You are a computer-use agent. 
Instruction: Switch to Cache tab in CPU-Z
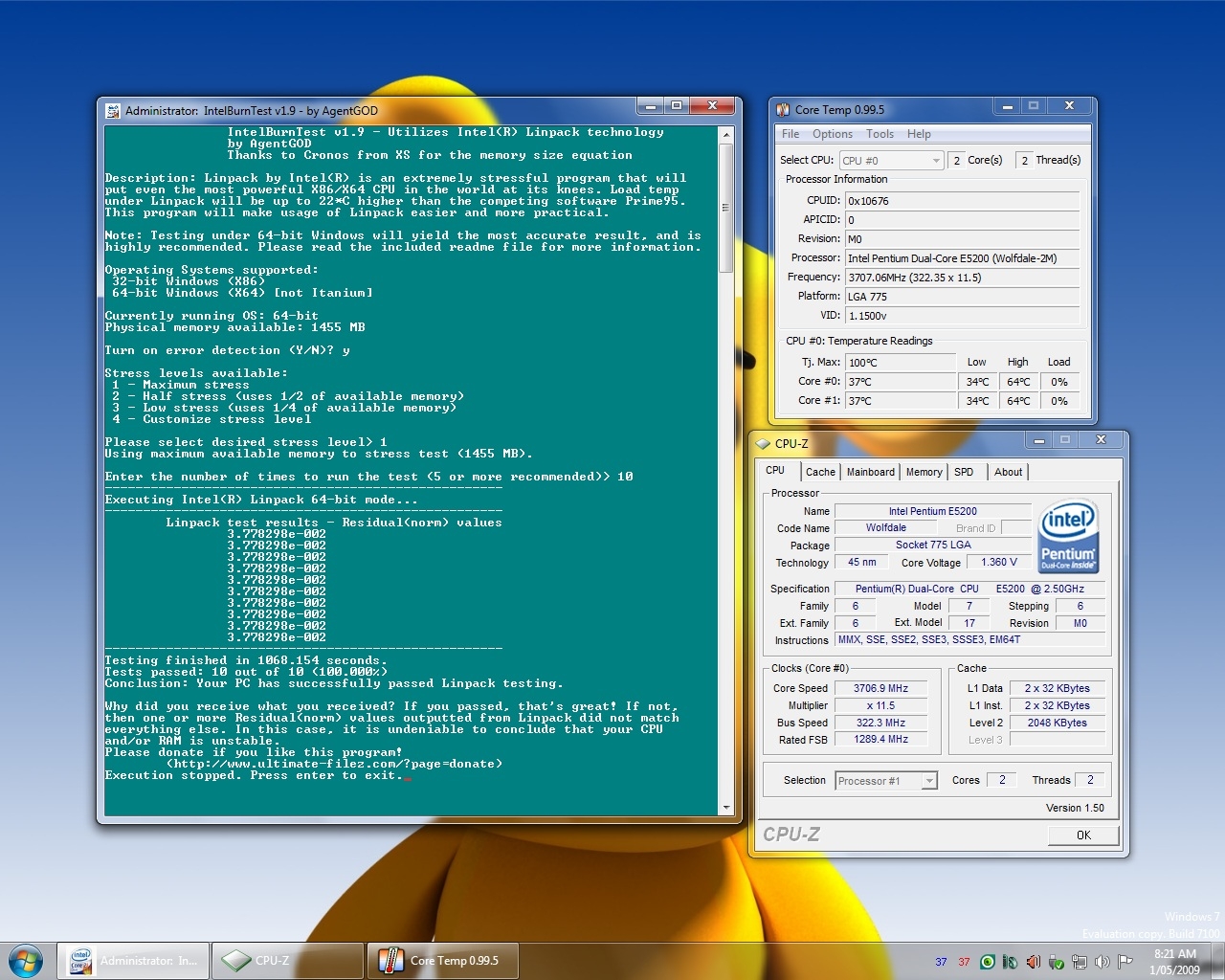(x=820, y=472)
